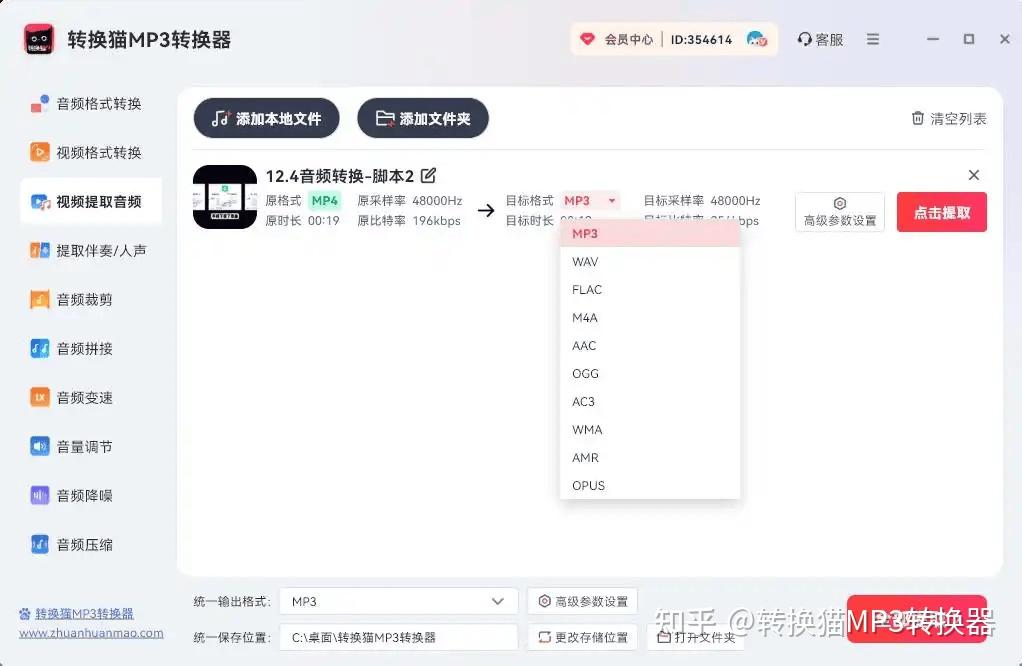Open the hamburger menu at top right
This screenshot has height=666, width=1022.
tap(873, 39)
